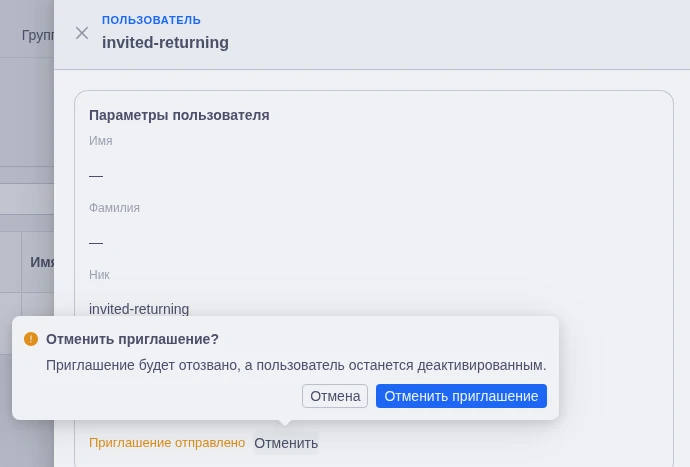Click the popup's Приглашение будет отозвано description

(x=296, y=365)
